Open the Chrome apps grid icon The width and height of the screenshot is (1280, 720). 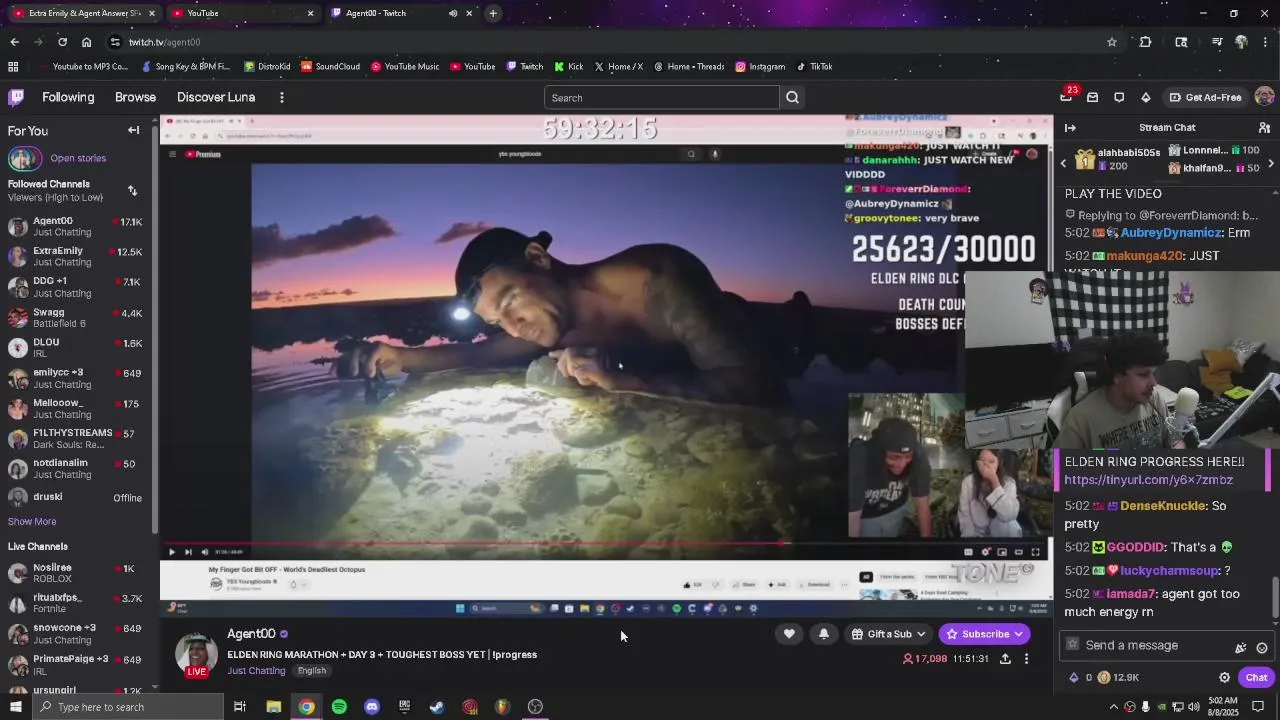pos(13,66)
